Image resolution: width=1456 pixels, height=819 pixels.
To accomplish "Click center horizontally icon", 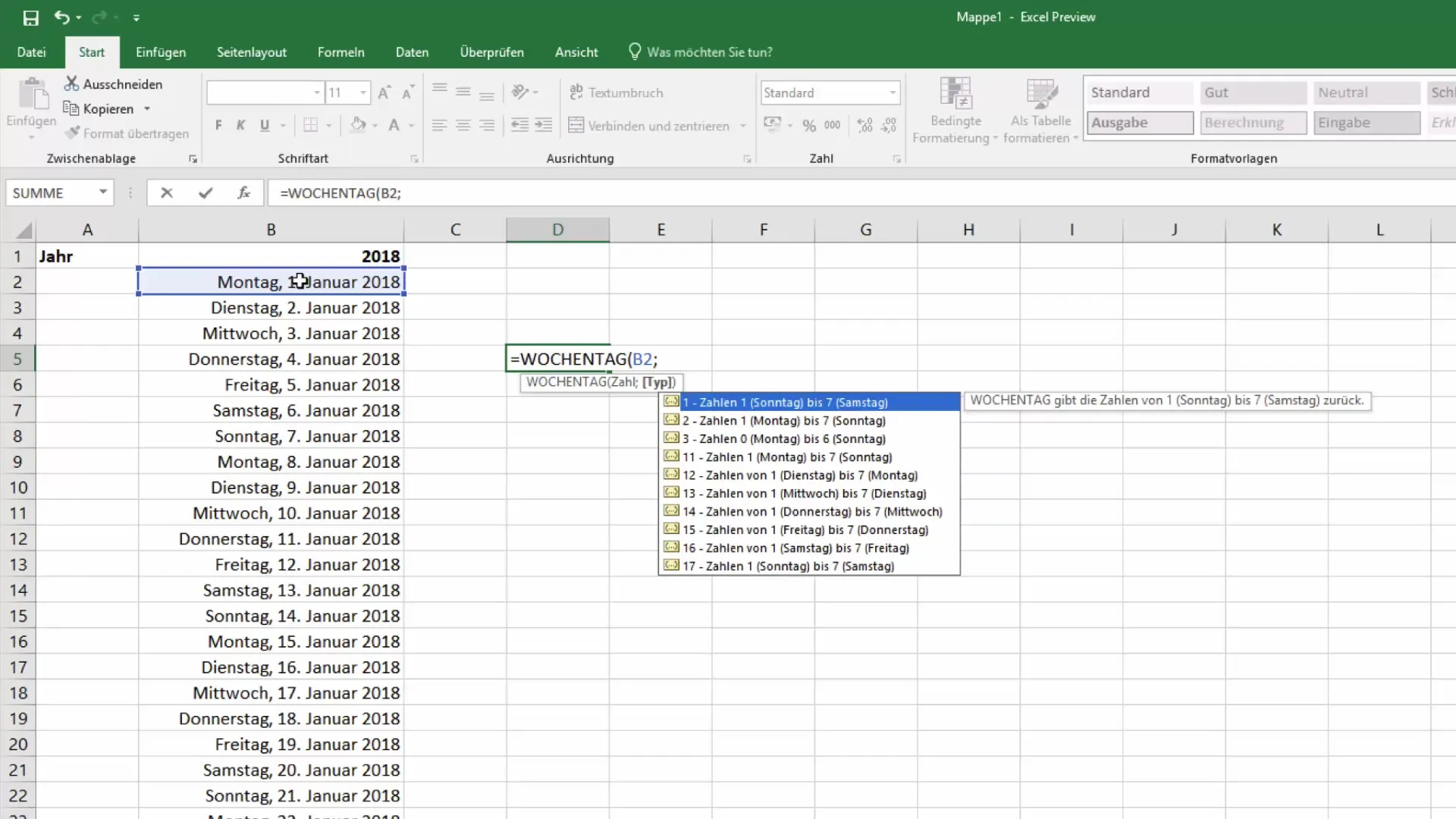I will click(x=463, y=125).
